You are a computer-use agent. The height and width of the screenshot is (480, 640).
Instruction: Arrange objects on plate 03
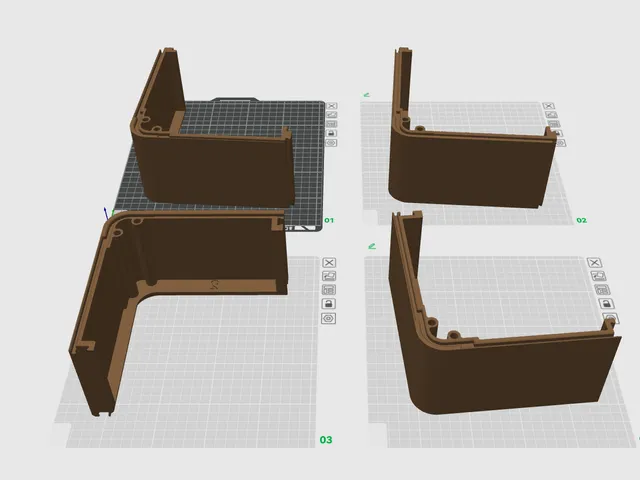click(329, 290)
